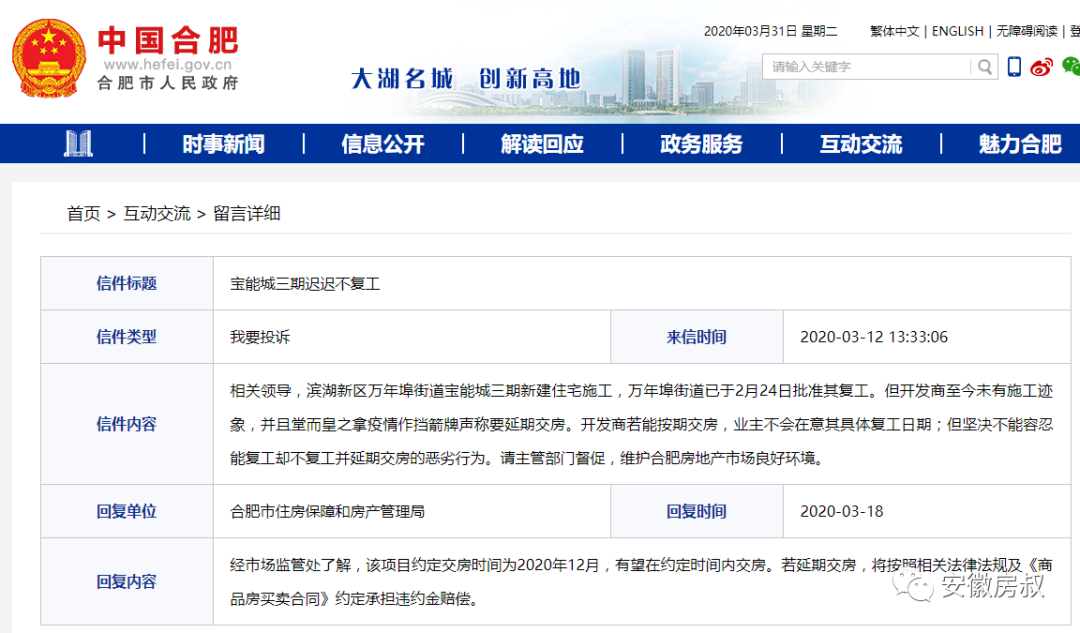Click the 安徽房叔 WeChat watermark icon

tap(913, 586)
